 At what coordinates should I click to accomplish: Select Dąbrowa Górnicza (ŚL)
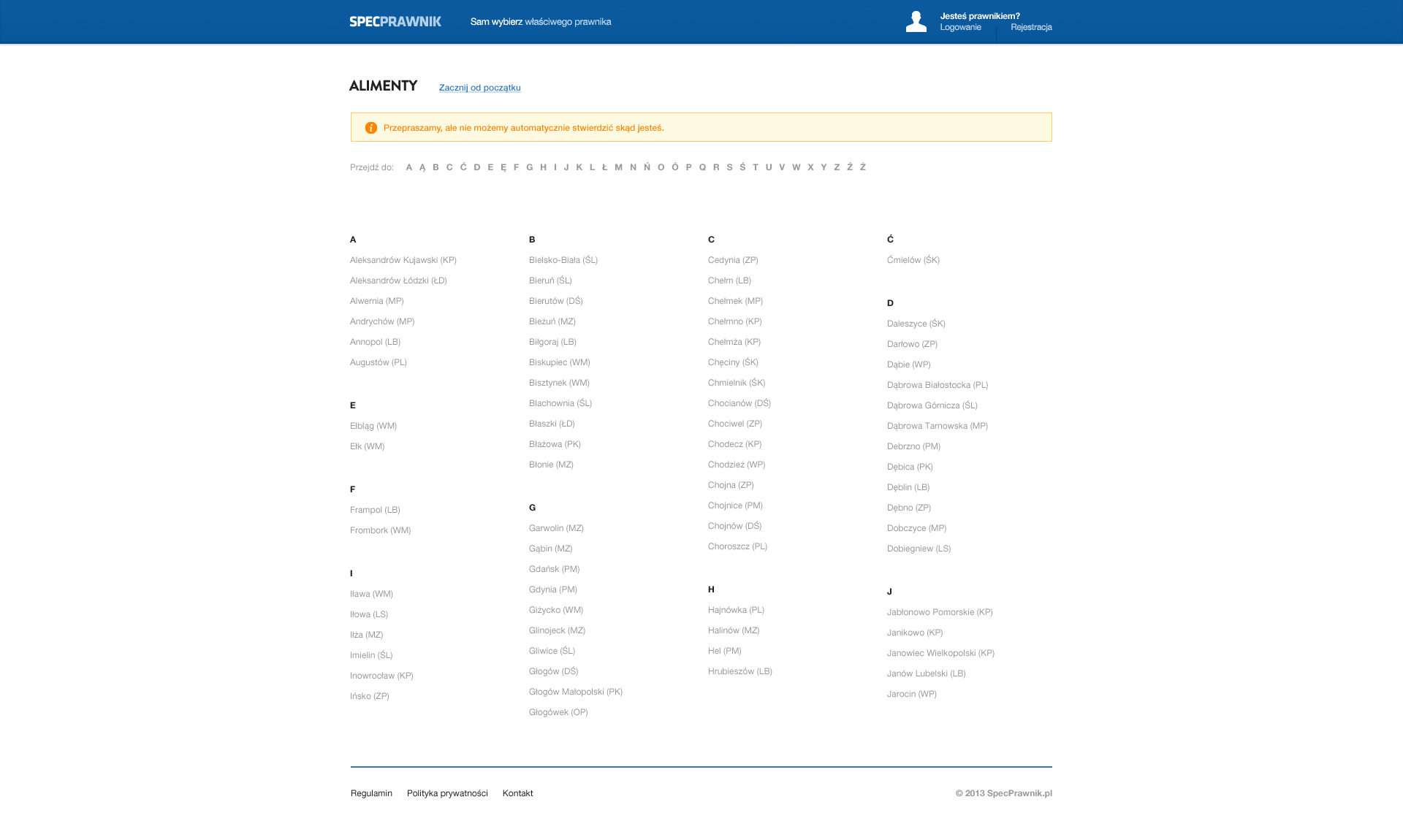pyautogui.click(x=932, y=405)
